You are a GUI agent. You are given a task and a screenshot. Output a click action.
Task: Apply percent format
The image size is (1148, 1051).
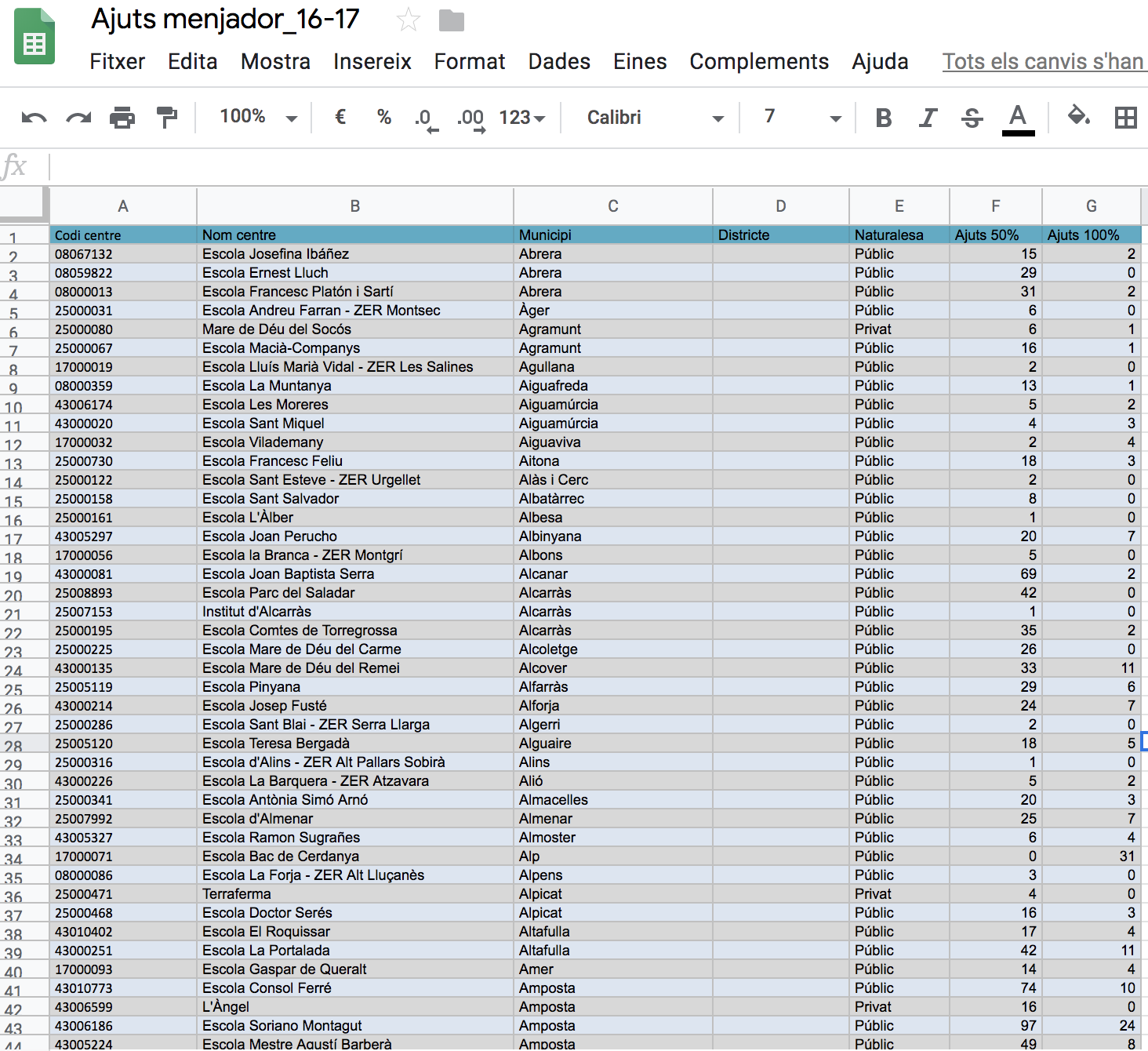384,118
